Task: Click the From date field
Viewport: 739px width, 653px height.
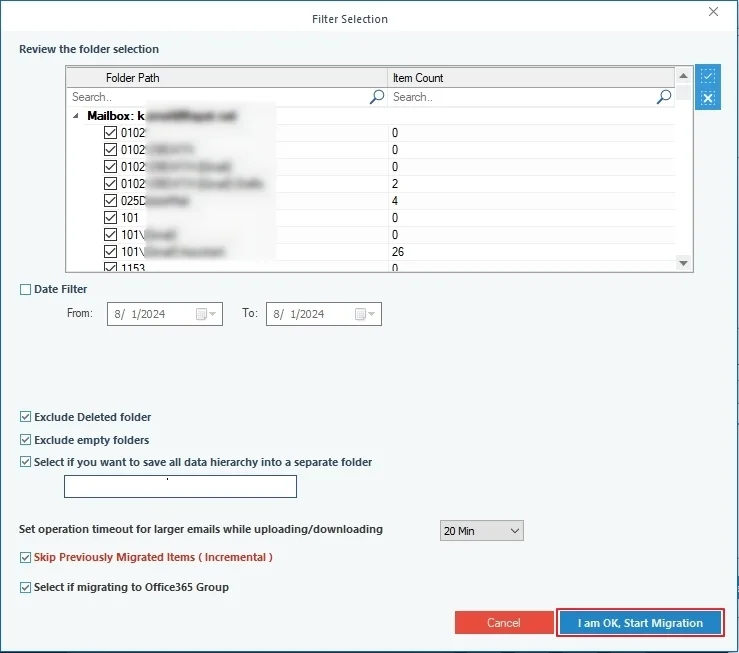Action: [165, 314]
